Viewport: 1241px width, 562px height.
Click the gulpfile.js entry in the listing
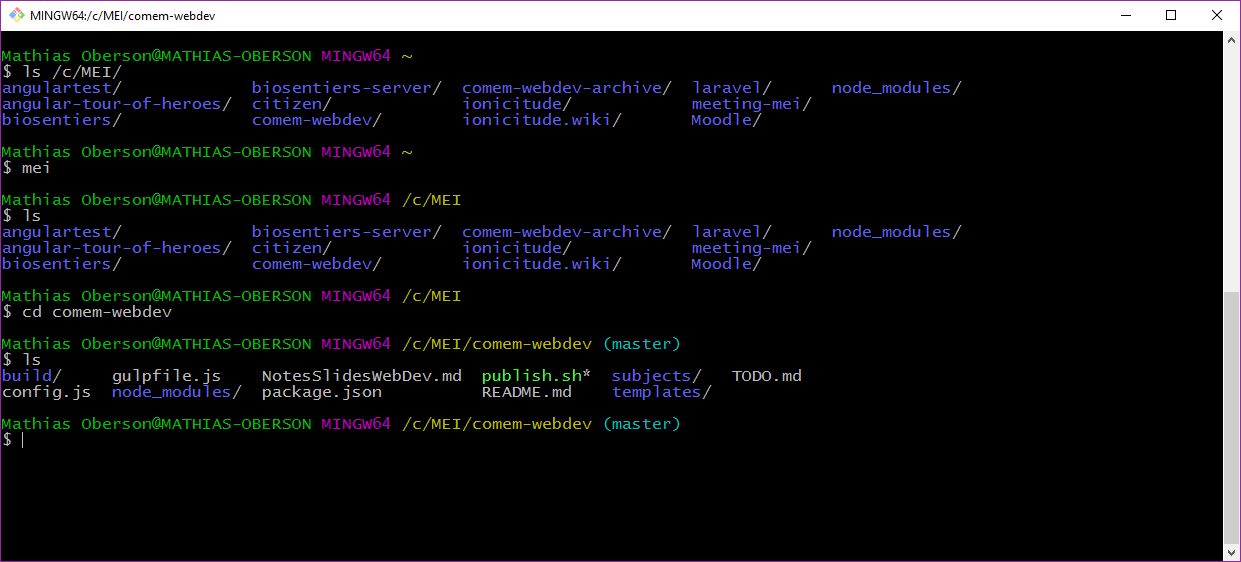pyautogui.click(x=166, y=376)
